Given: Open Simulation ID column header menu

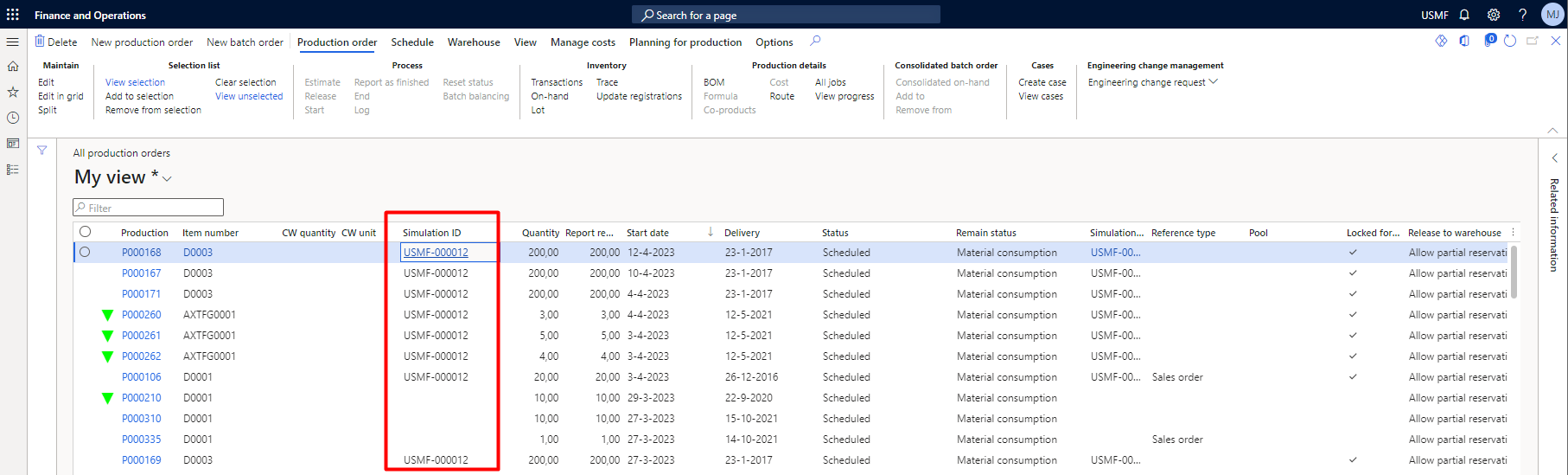Looking at the screenshot, I should [x=431, y=233].
